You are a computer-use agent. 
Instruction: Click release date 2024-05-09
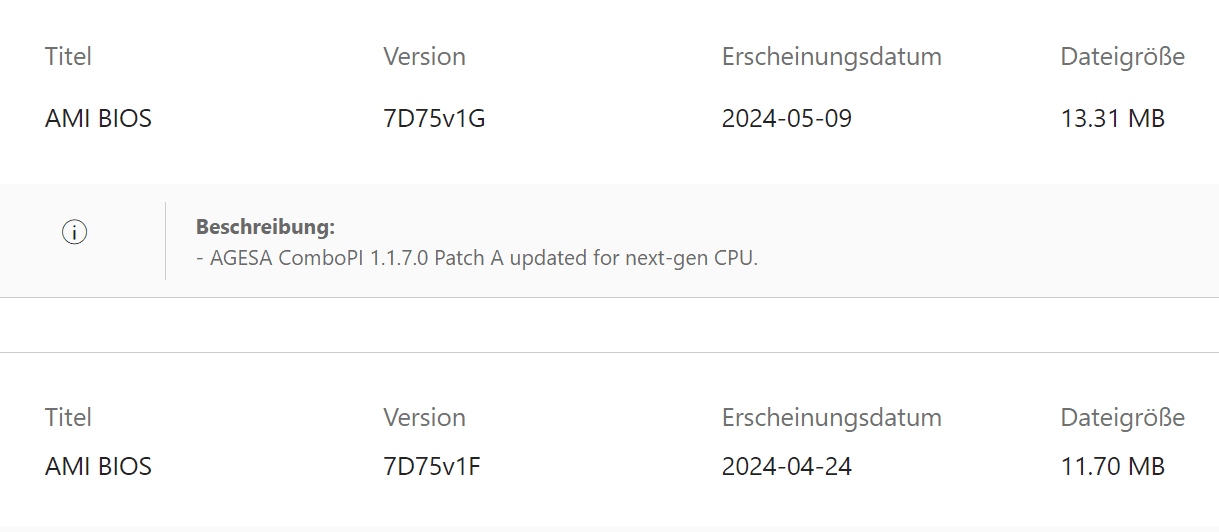point(787,119)
